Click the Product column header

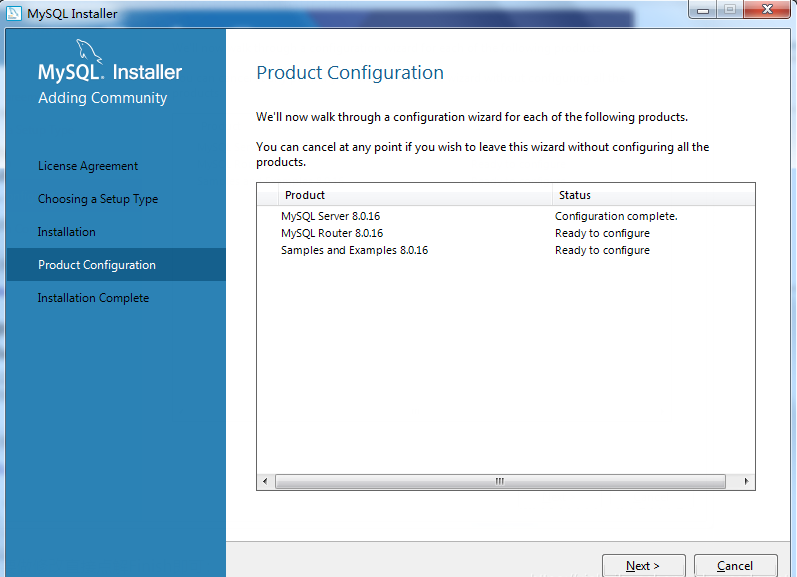pyautogui.click(x=415, y=195)
